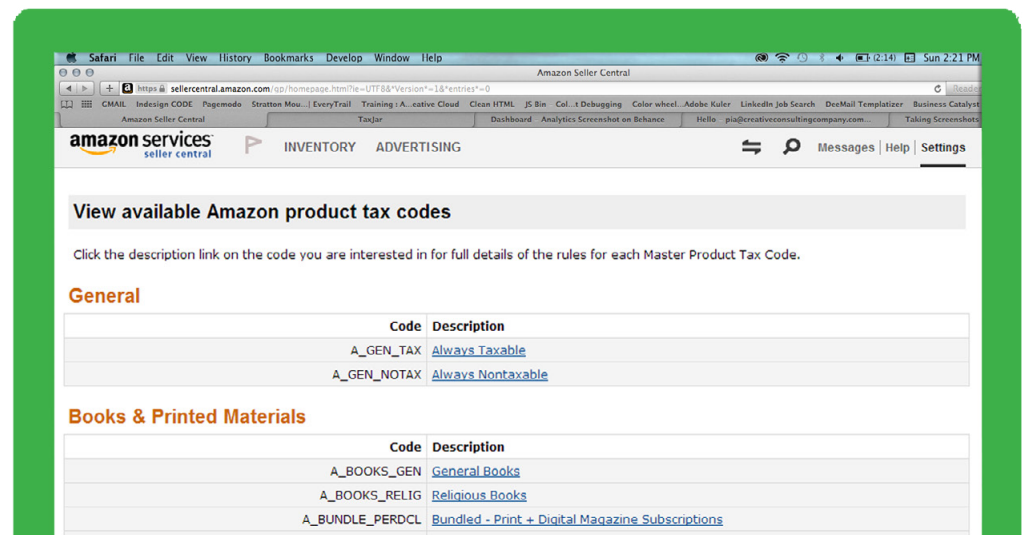Click the Amazon favicon in address bar
1033x544 pixels.
(128, 88)
